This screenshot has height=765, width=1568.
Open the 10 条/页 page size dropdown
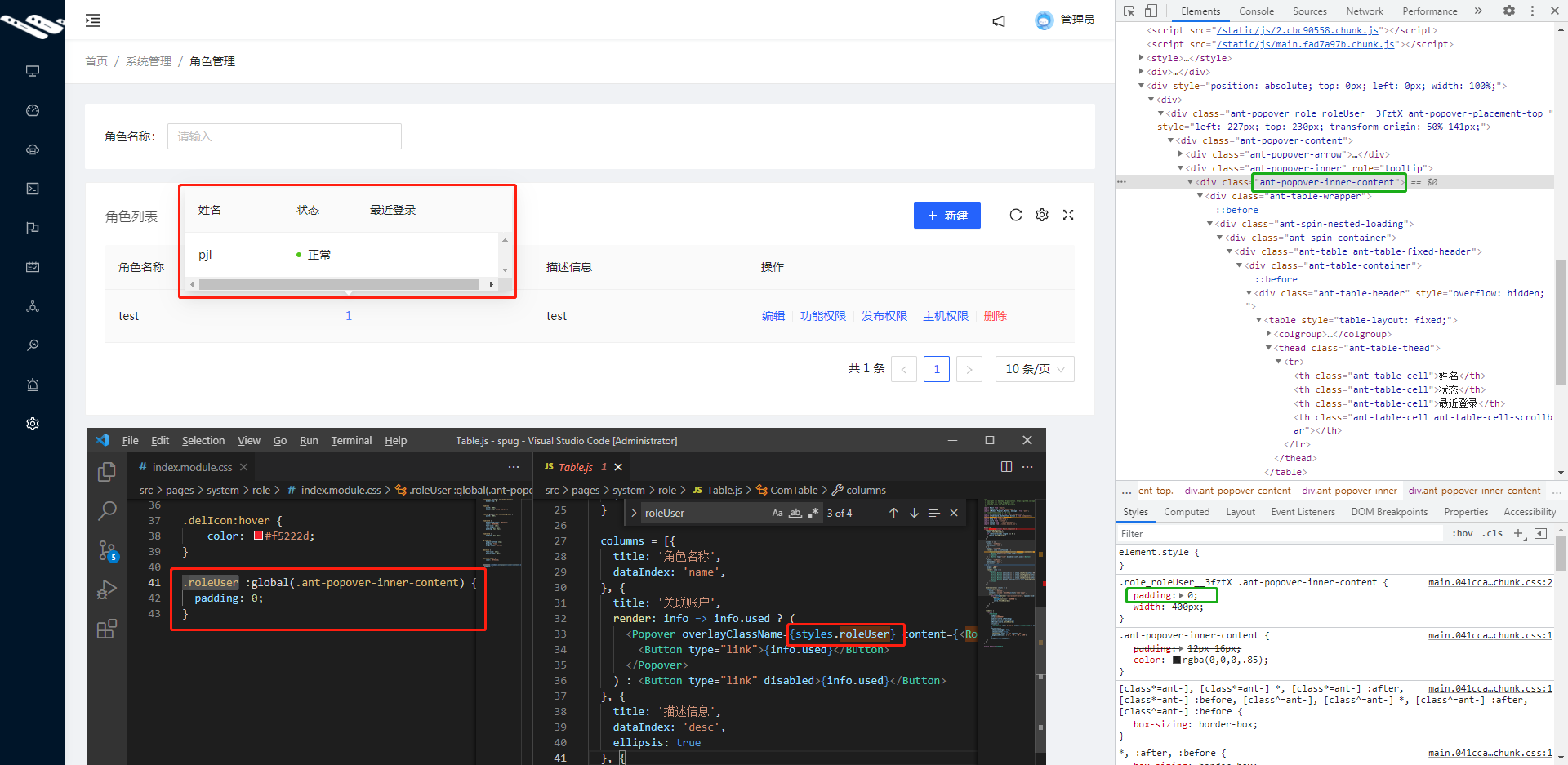pyautogui.click(x=1035, y=369)
